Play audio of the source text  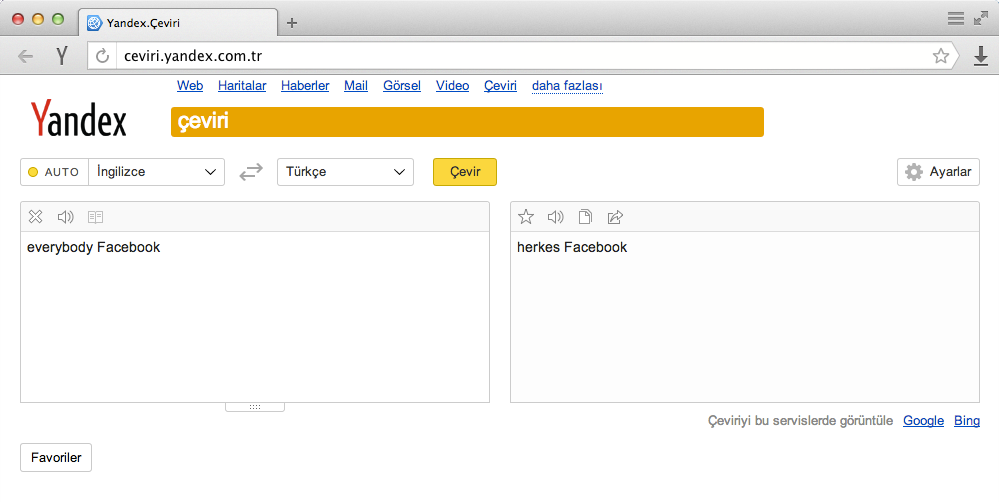[66, 217]
